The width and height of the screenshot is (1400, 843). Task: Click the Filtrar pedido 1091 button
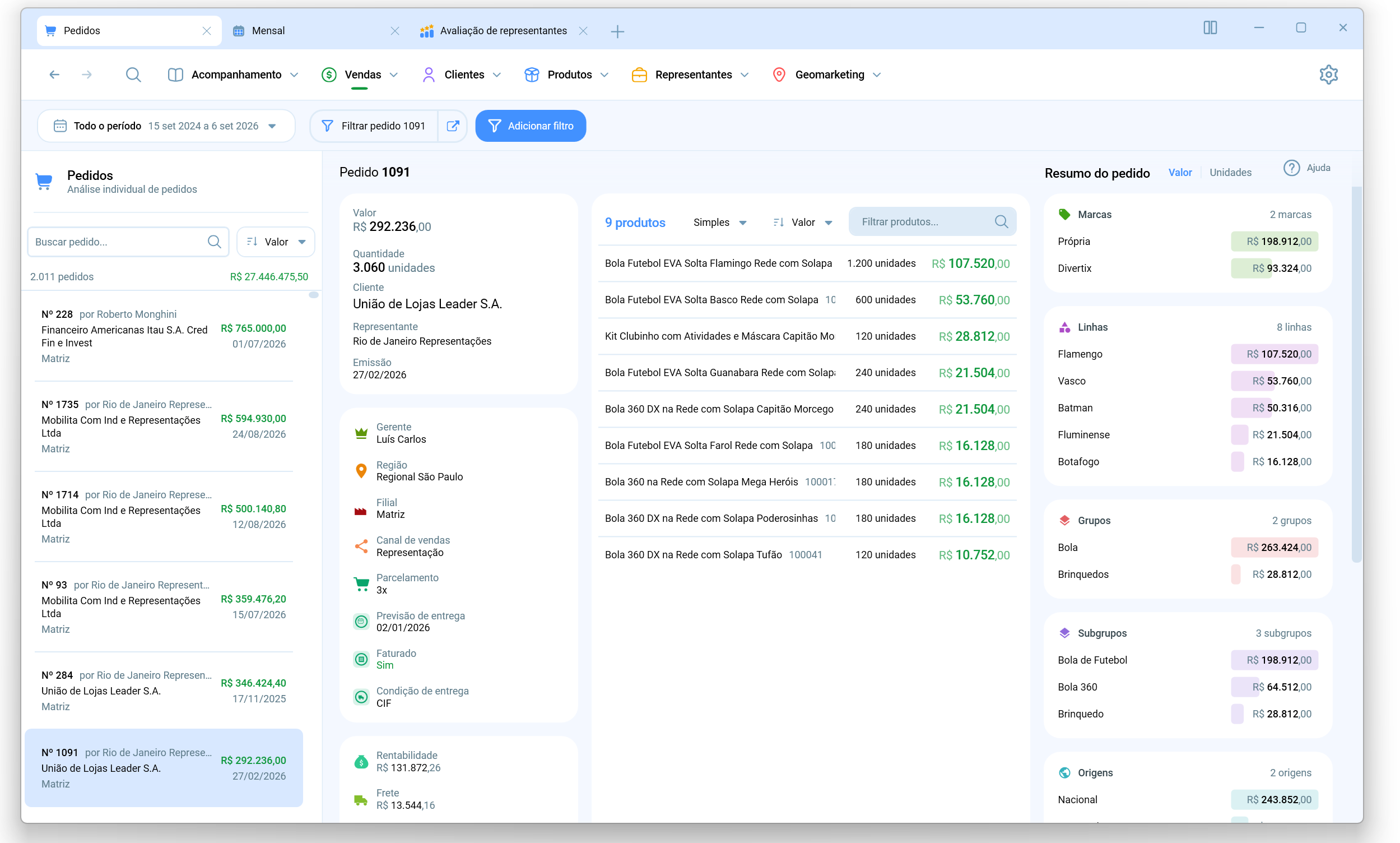point(374,126)
